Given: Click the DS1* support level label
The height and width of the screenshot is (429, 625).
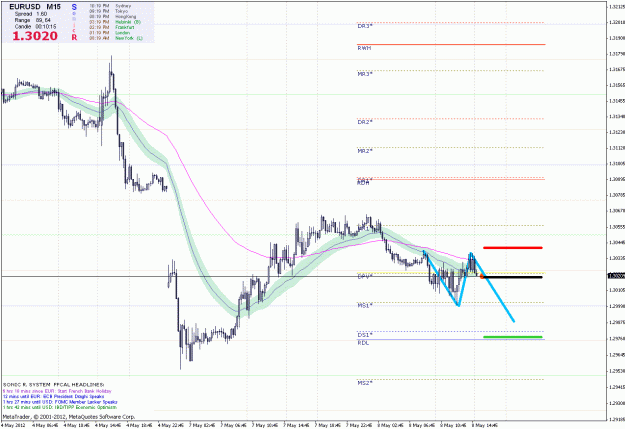Looking at the screenshot, I should click(365, 335).
